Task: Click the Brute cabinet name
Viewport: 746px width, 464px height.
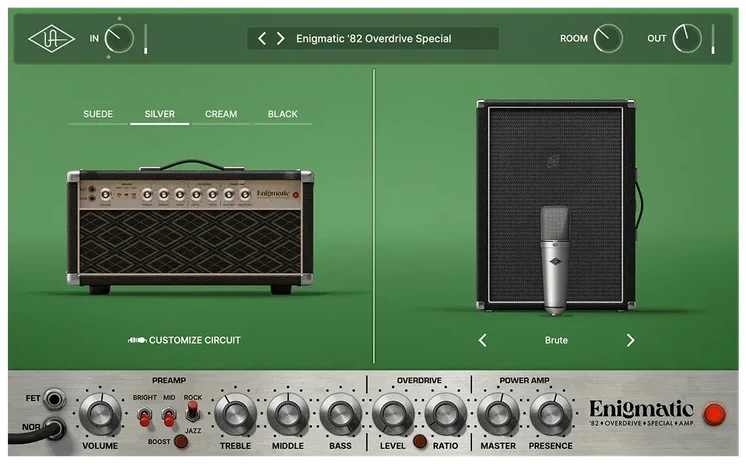Action: tap(556, 340)
